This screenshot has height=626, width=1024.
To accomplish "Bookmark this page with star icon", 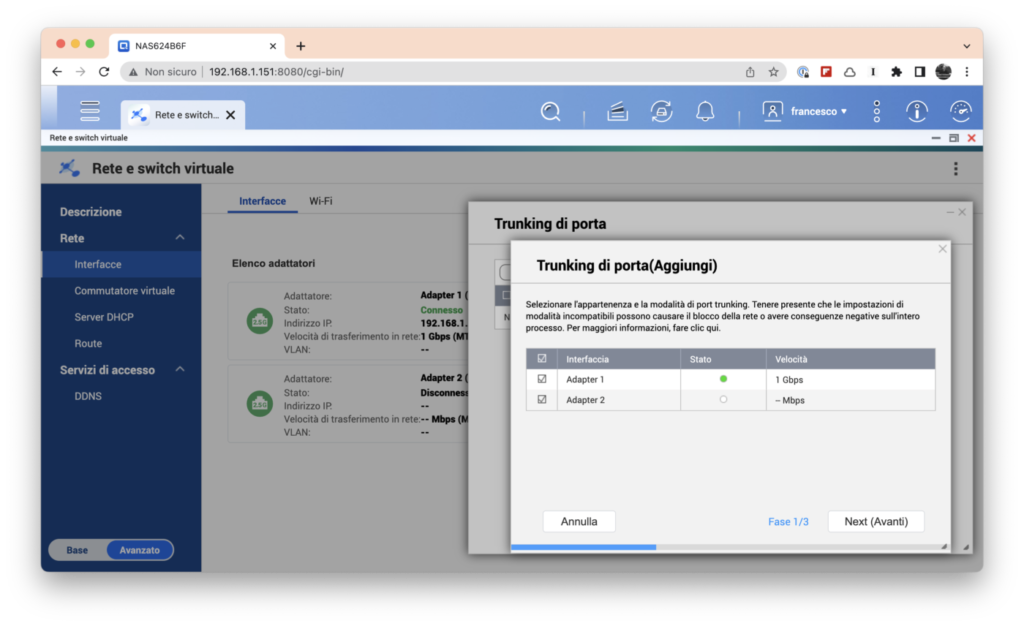I will tap(773, 72).
